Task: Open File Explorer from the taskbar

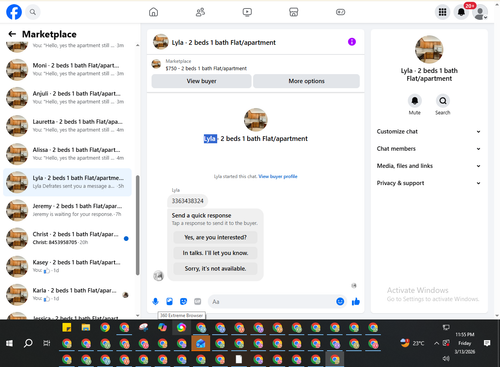Action: tap(86, 328)
